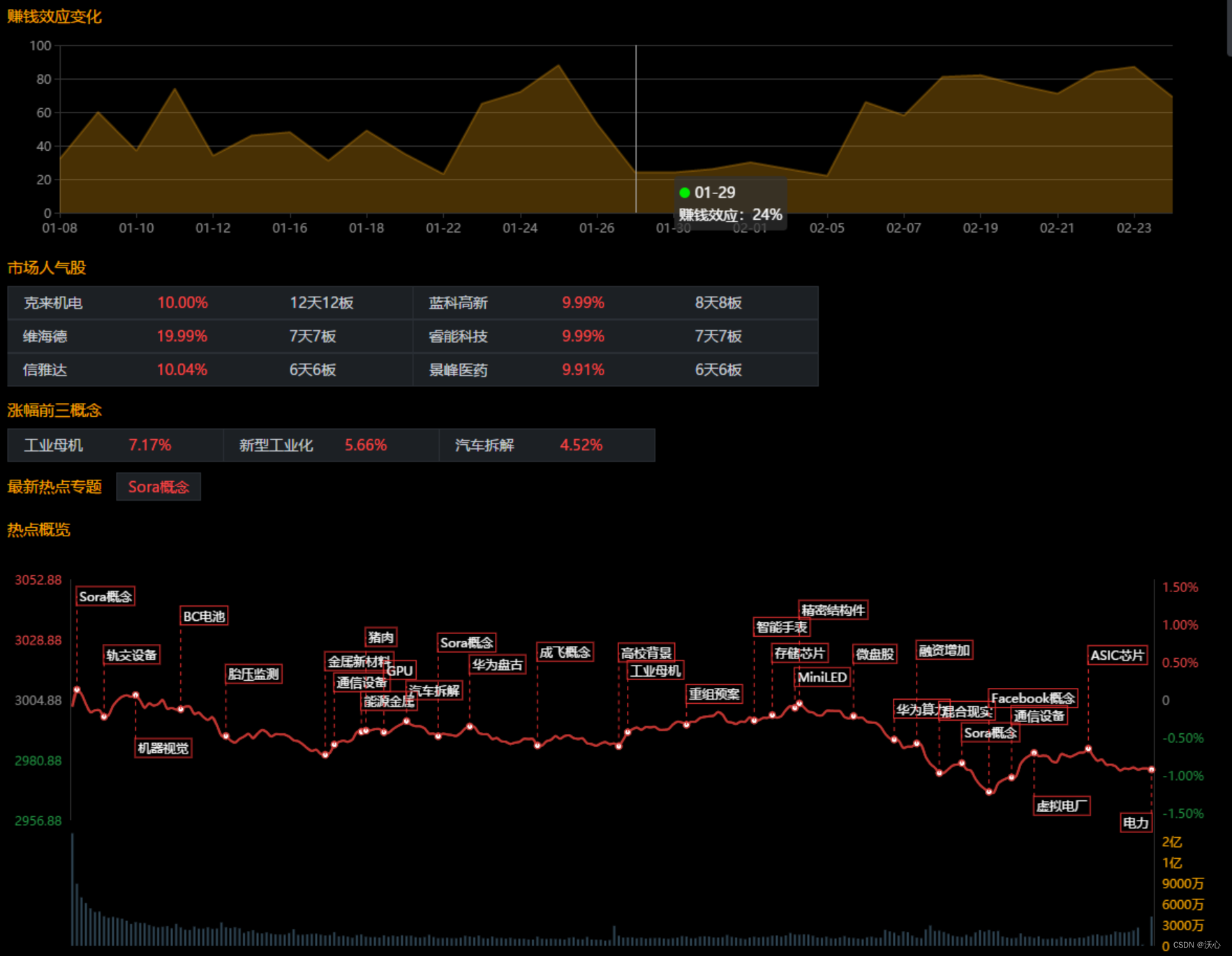Select 景峰医药 stock name
The height and width of the screenshot is (956, 1232).
[458, 370]
